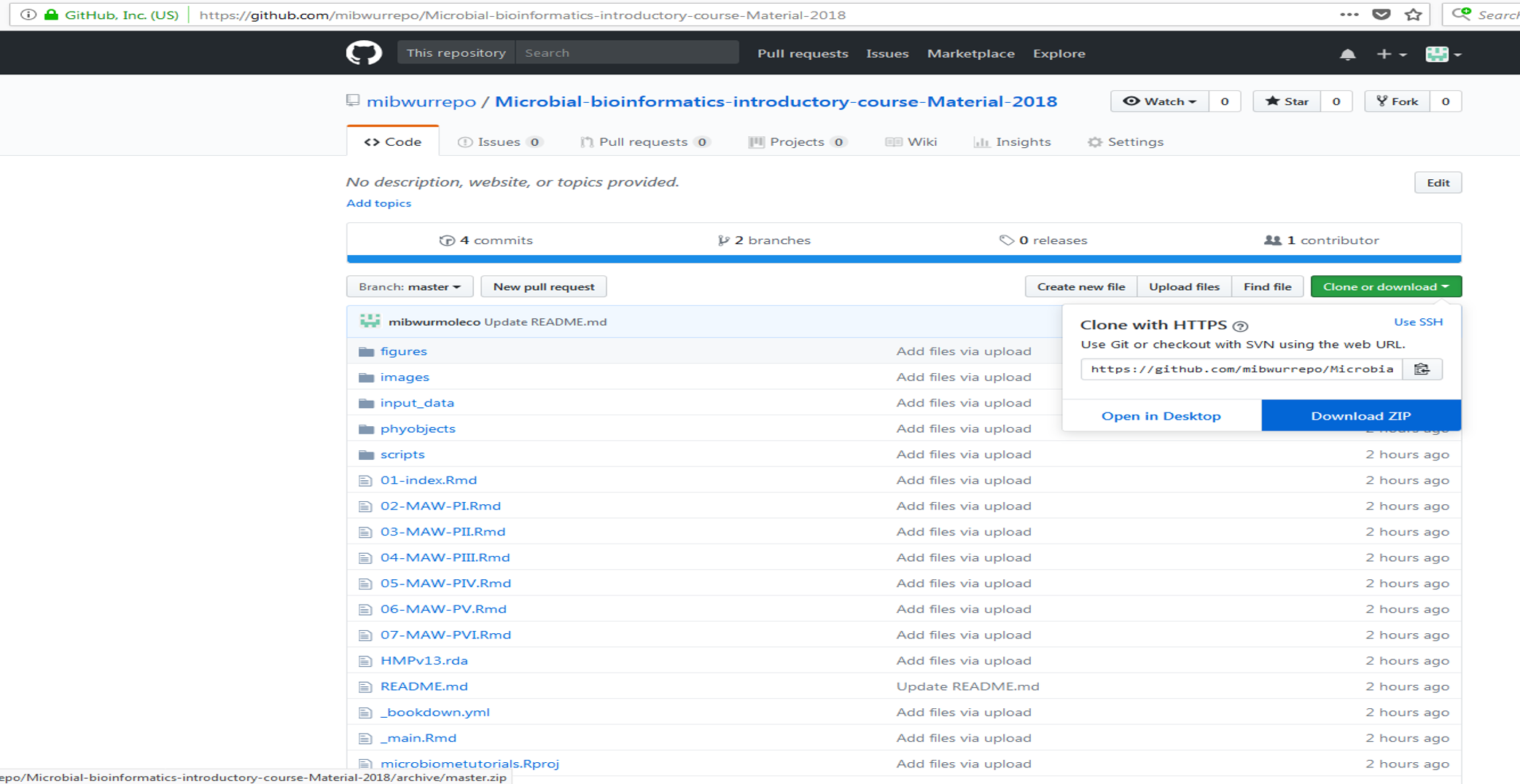The width and height of the screenshot is (1520, 784).
Task: Switch to Use SSH clone link
Action: tap(1418, 322)
